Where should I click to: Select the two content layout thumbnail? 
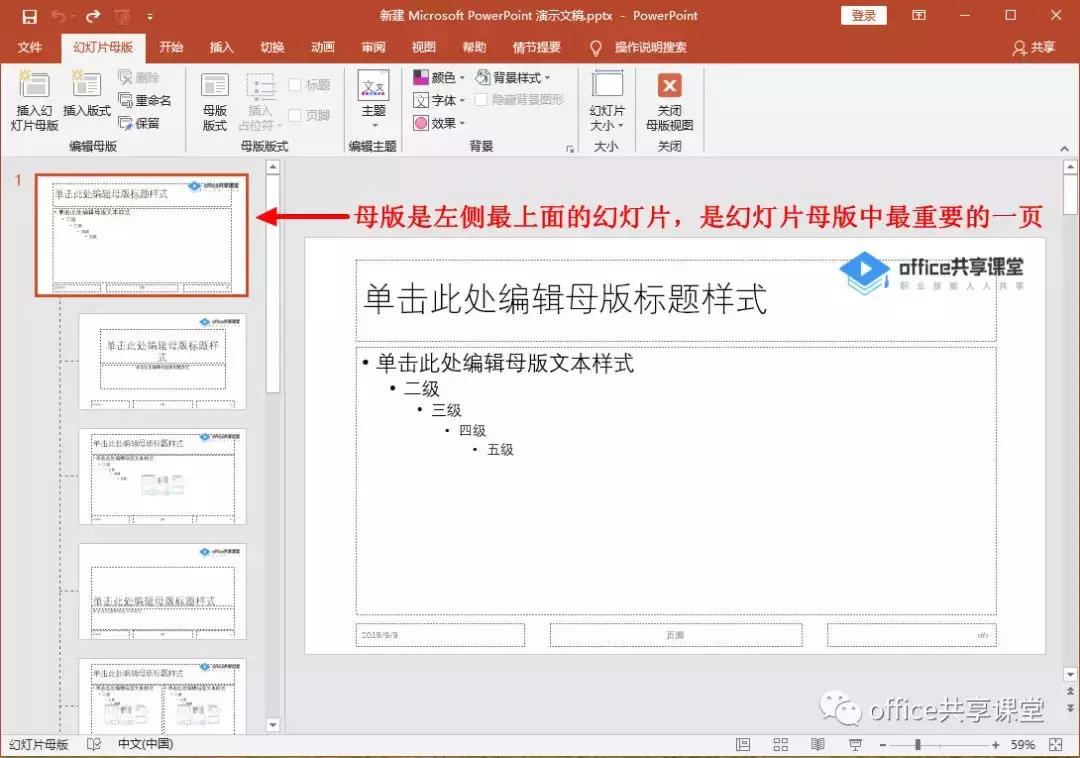pos(163,695)
